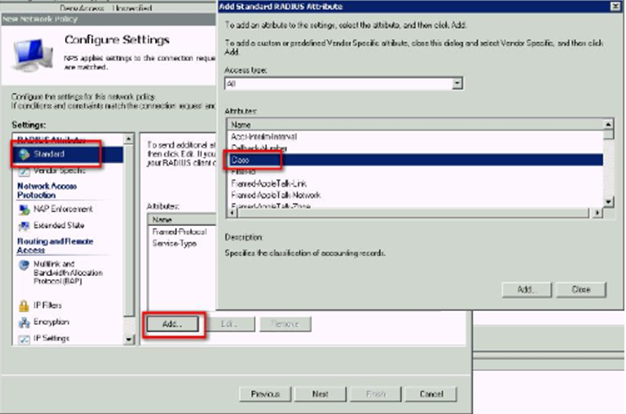626x414 pixels.
Task: Select the Class attribute in the list
Action: (x=415, y=160)
